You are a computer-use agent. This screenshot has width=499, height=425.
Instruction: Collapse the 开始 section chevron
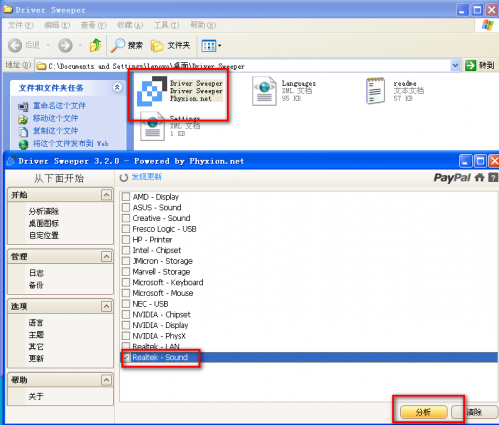106,195
